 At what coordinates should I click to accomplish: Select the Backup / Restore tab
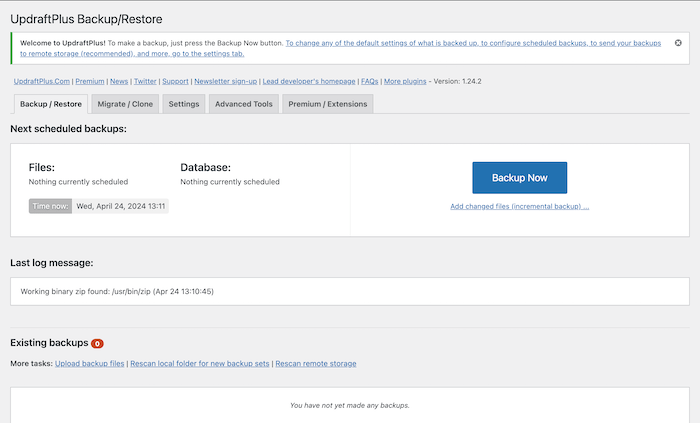coord(51,104)
